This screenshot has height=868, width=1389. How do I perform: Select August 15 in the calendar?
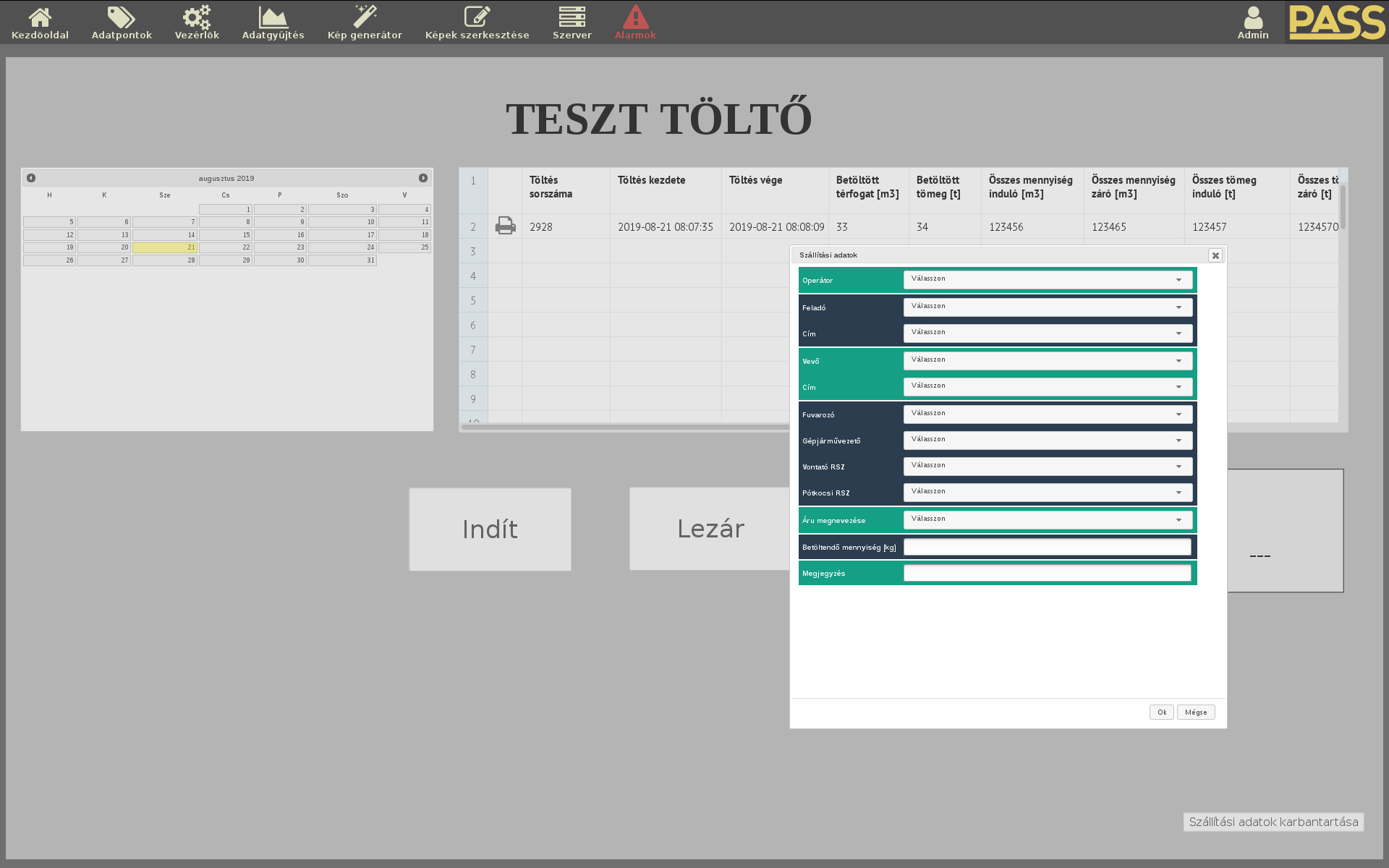coord(225,235)
